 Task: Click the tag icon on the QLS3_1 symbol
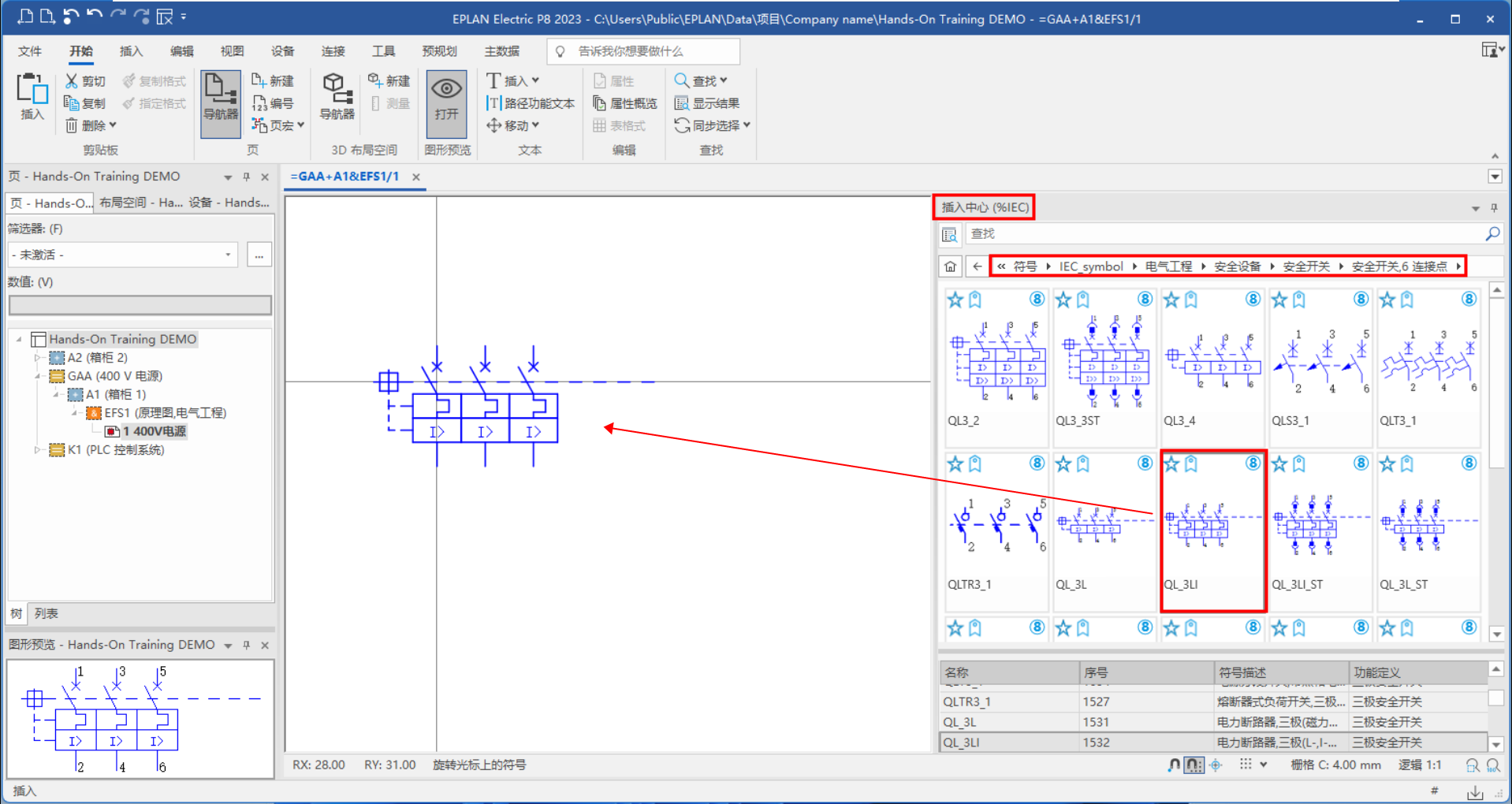pos(1299,300)
